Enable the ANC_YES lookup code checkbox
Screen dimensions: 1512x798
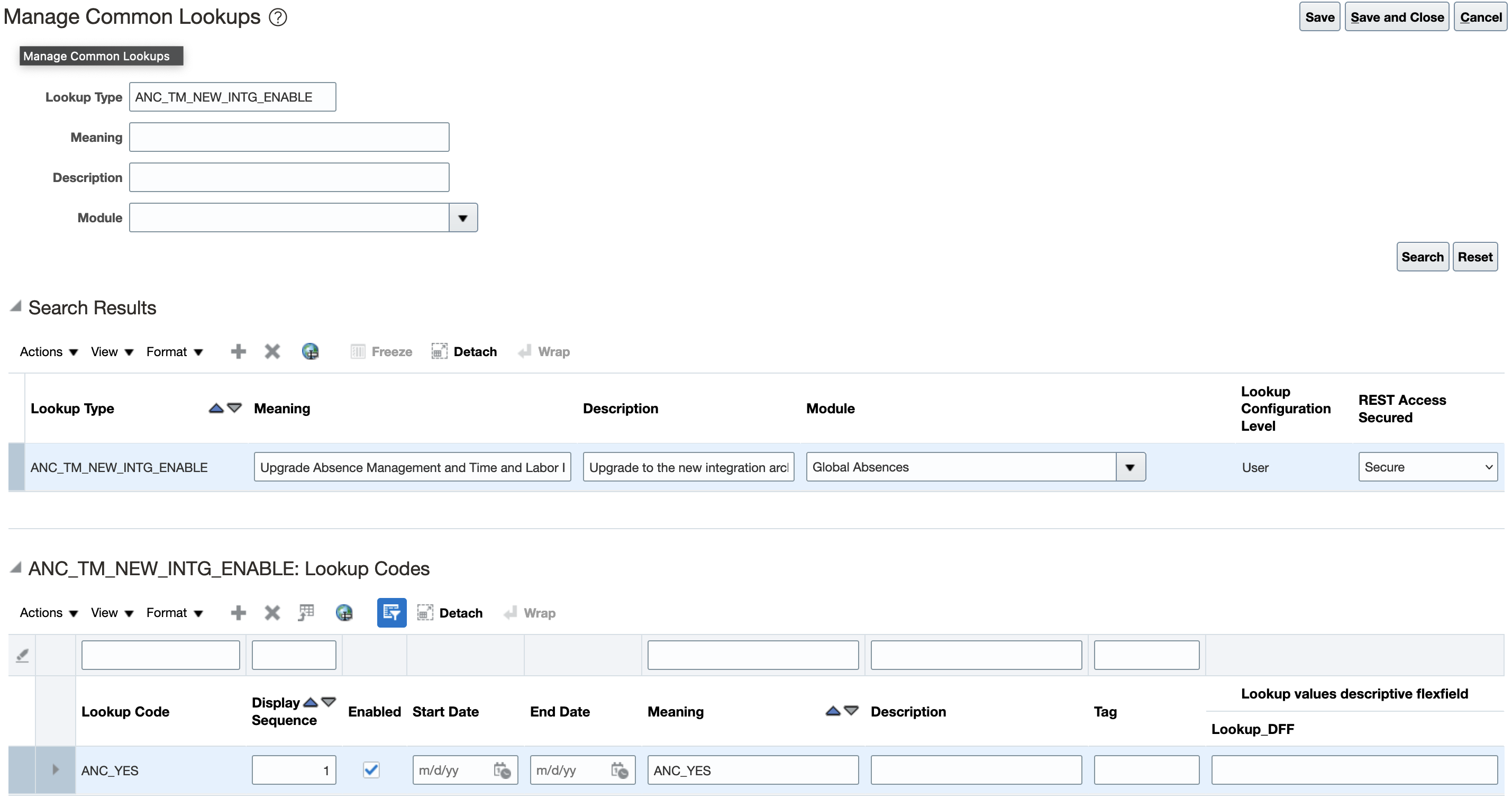(x=370, y=770)
